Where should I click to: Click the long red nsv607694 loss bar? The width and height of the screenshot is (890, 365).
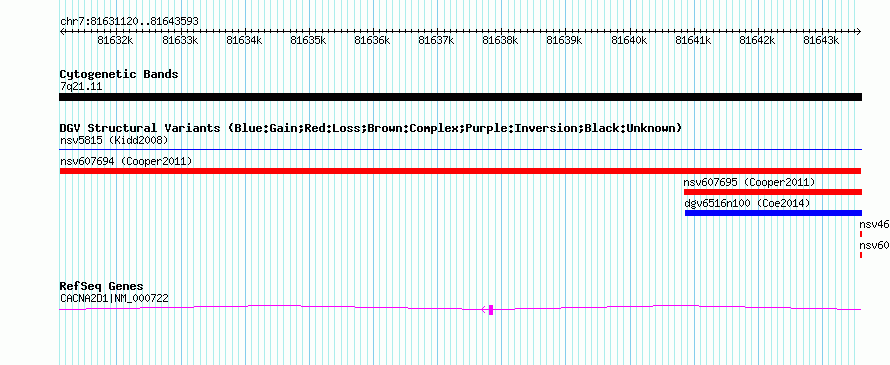pyautogui.click(x=460, y=171)
